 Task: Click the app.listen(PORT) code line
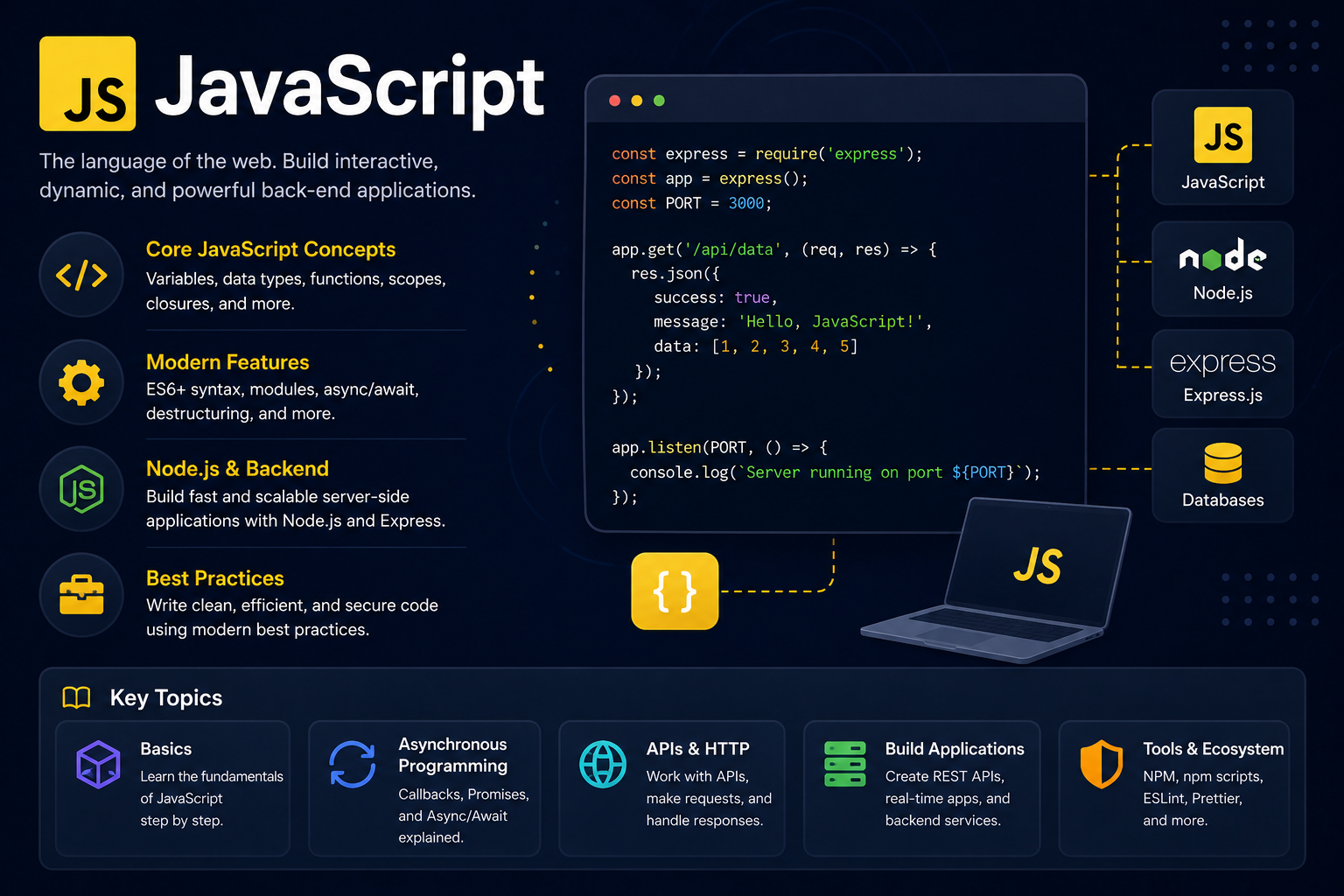(719, 447)
